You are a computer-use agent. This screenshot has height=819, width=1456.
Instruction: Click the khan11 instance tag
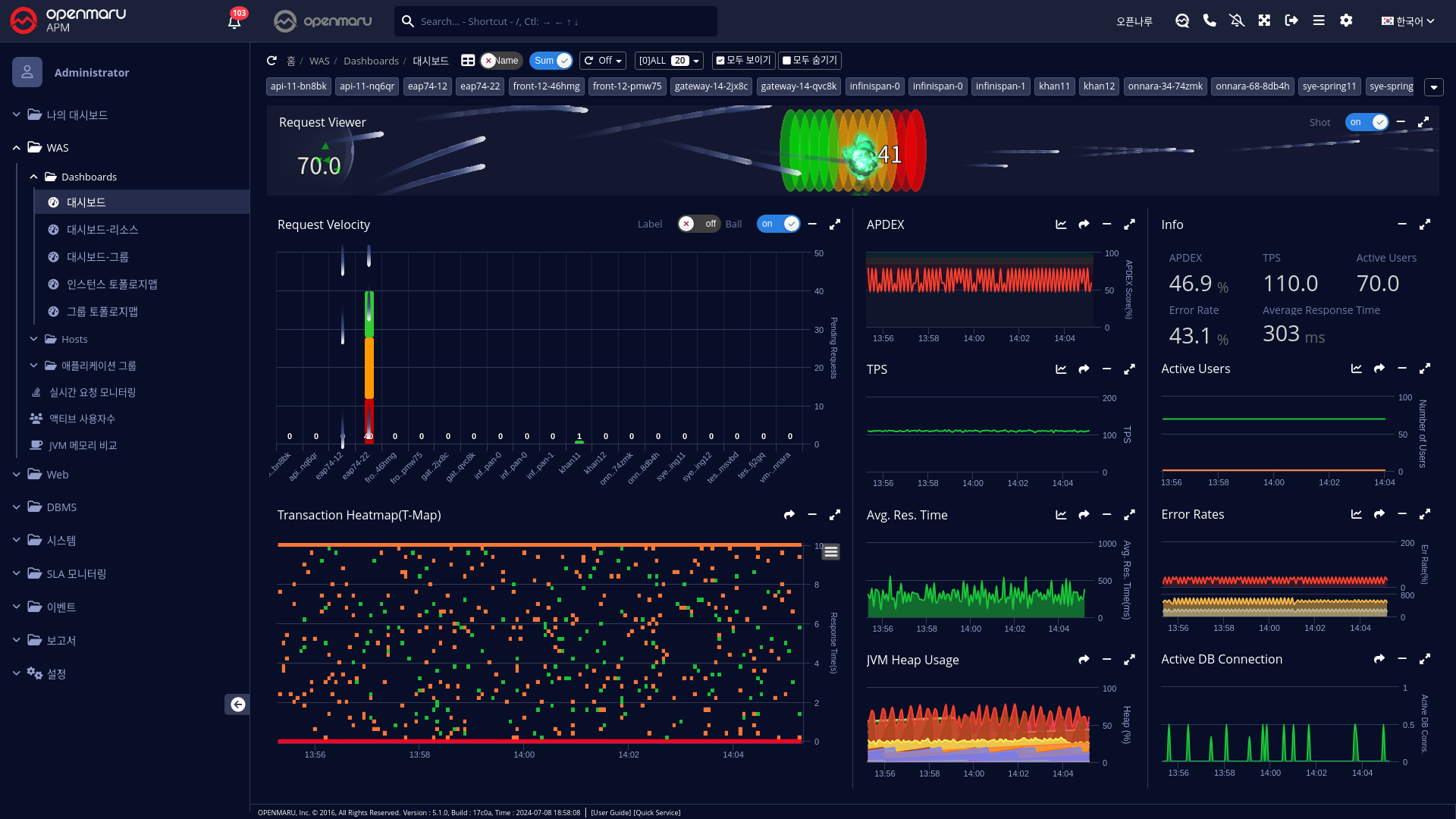tap(1054, 86)
